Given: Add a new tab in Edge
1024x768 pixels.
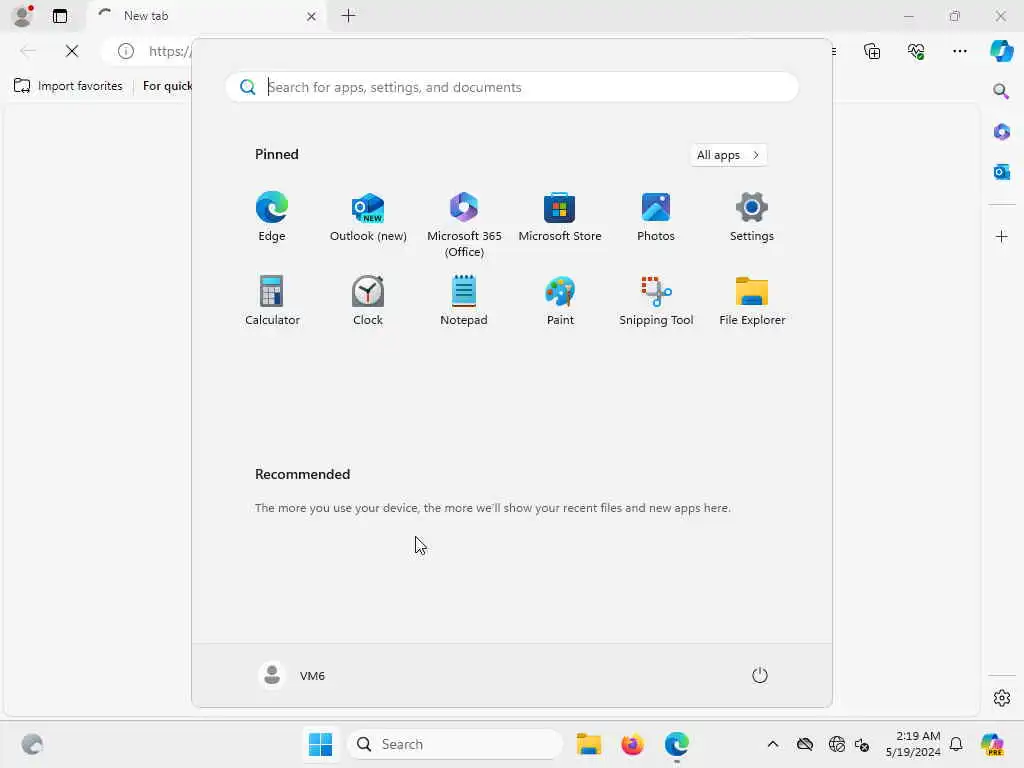Looking at the screenshot, I should 349,16.
